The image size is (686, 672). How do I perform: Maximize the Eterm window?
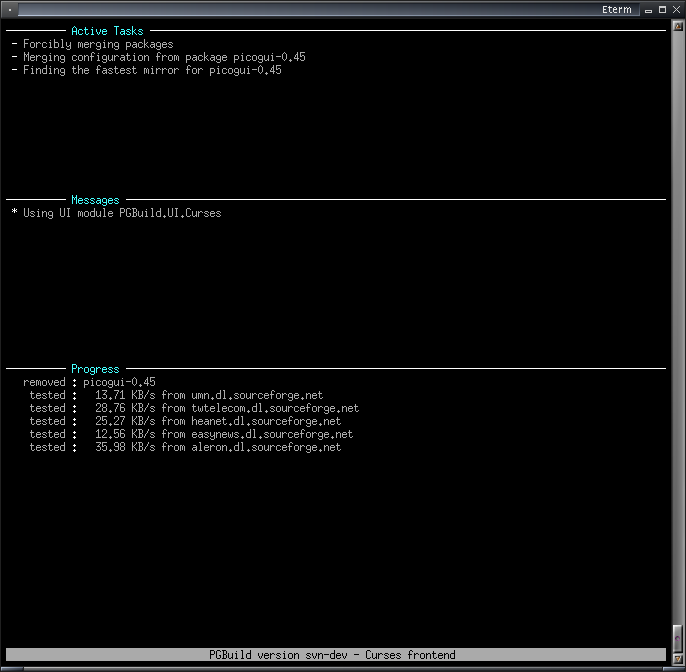coord(662,10)
